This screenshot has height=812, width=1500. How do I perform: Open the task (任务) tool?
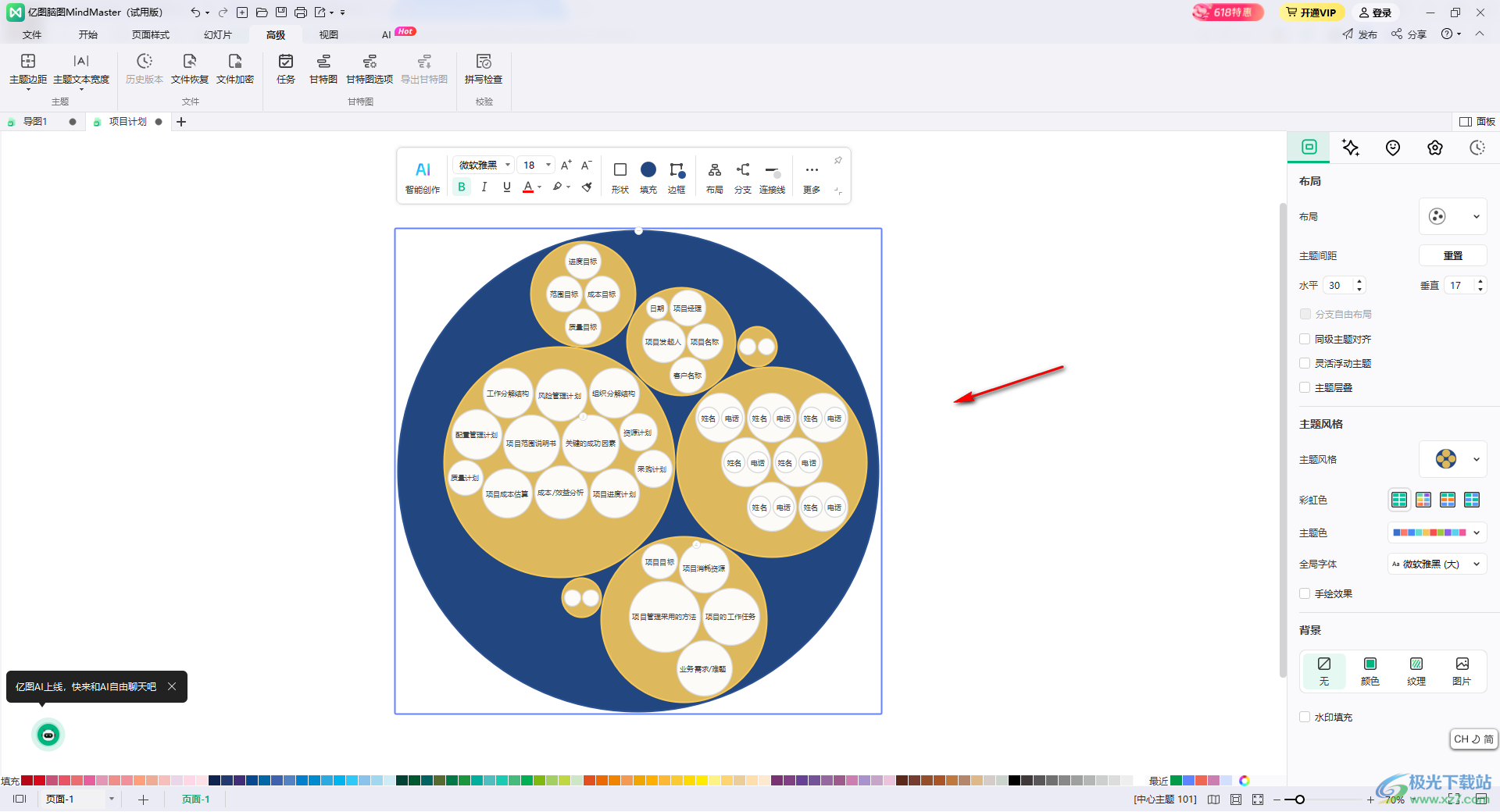pyautogui.click(x=286, y=69)
